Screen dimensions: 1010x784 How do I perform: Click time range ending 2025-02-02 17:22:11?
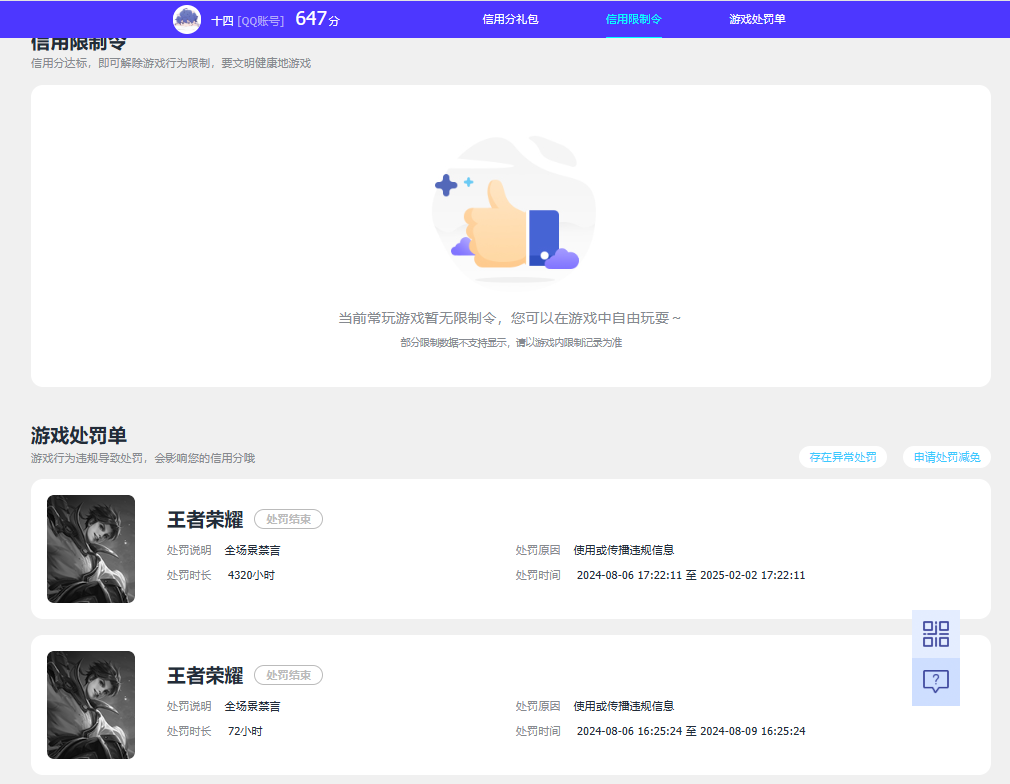point(691,575)
